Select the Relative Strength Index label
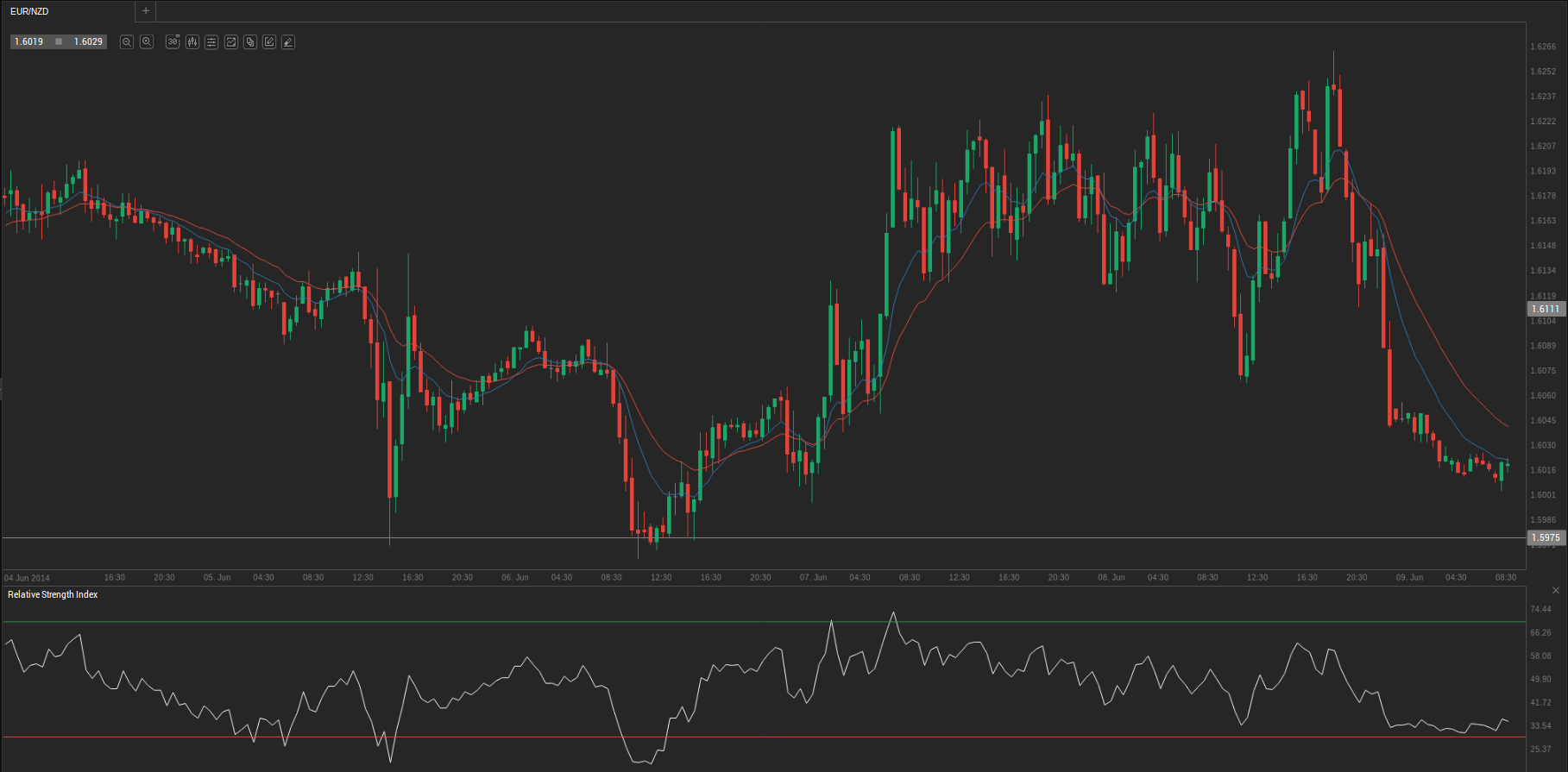This screenshot has height=772, width=1568. (53, 594)
